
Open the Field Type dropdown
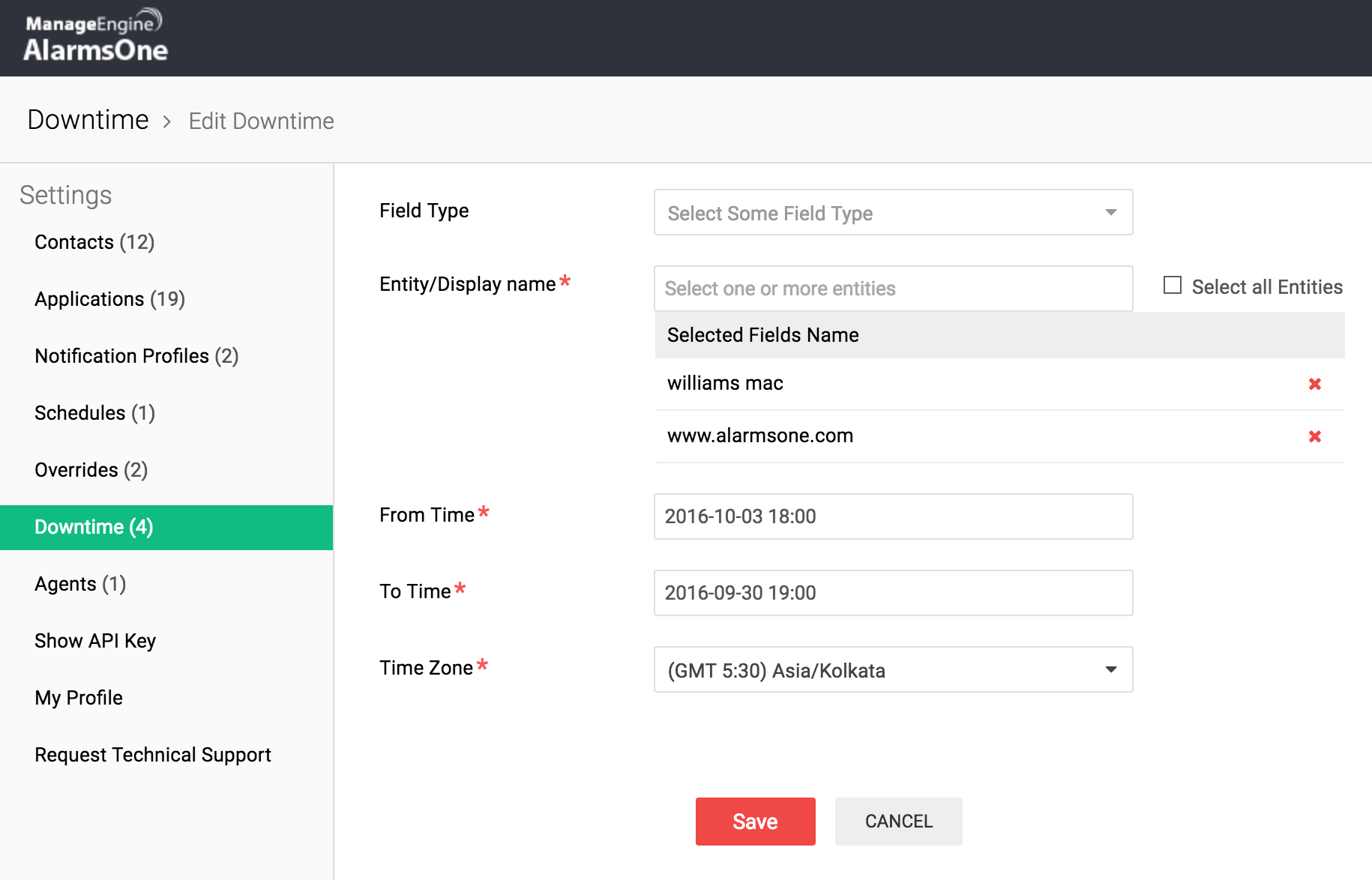(x=893, y=212)
